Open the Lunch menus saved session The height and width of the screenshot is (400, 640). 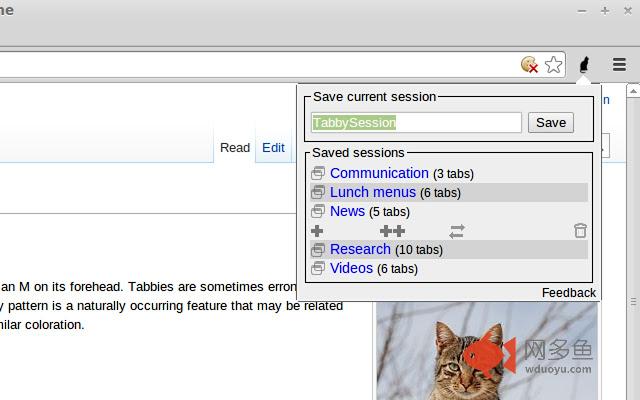click(x=372, y=192)
